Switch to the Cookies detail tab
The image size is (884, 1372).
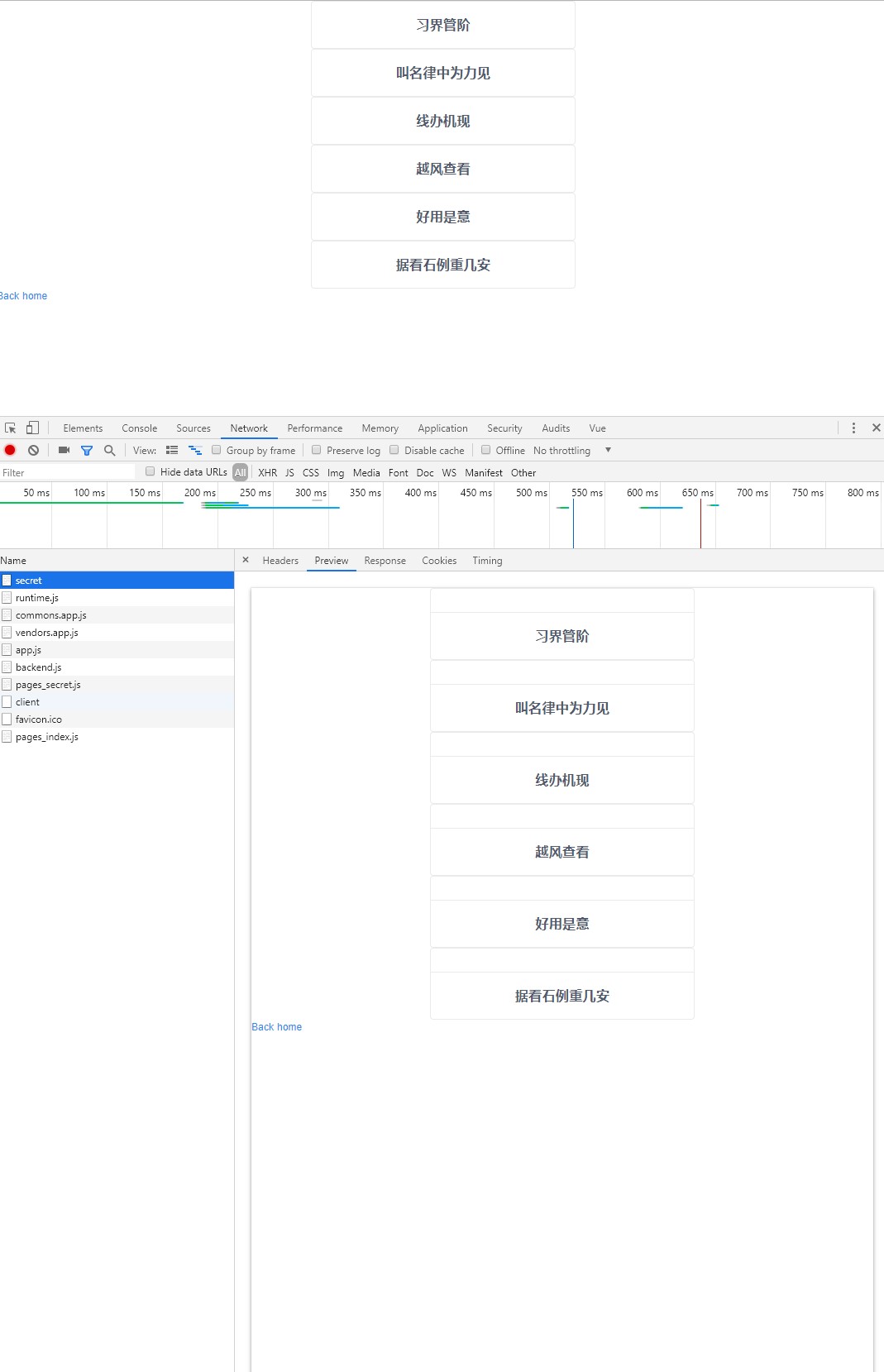click(x=439, y=561)
